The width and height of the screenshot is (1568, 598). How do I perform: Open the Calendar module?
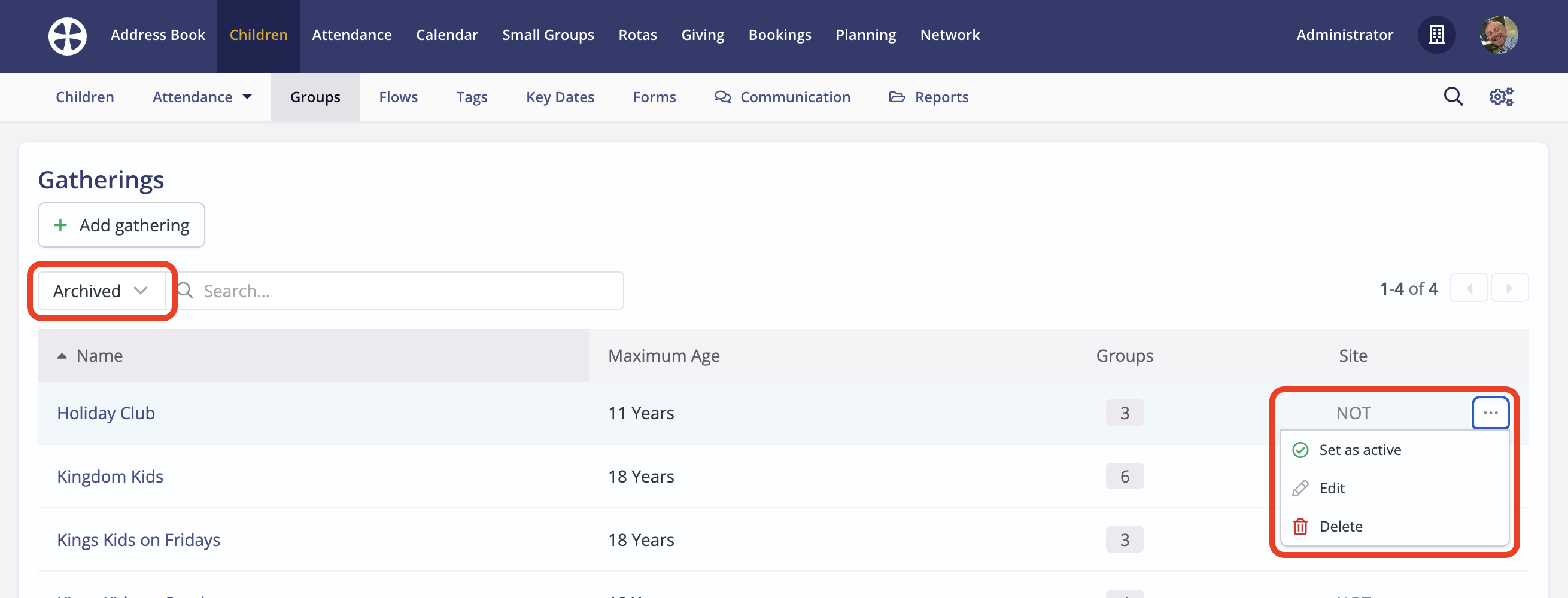coord(447,35)
